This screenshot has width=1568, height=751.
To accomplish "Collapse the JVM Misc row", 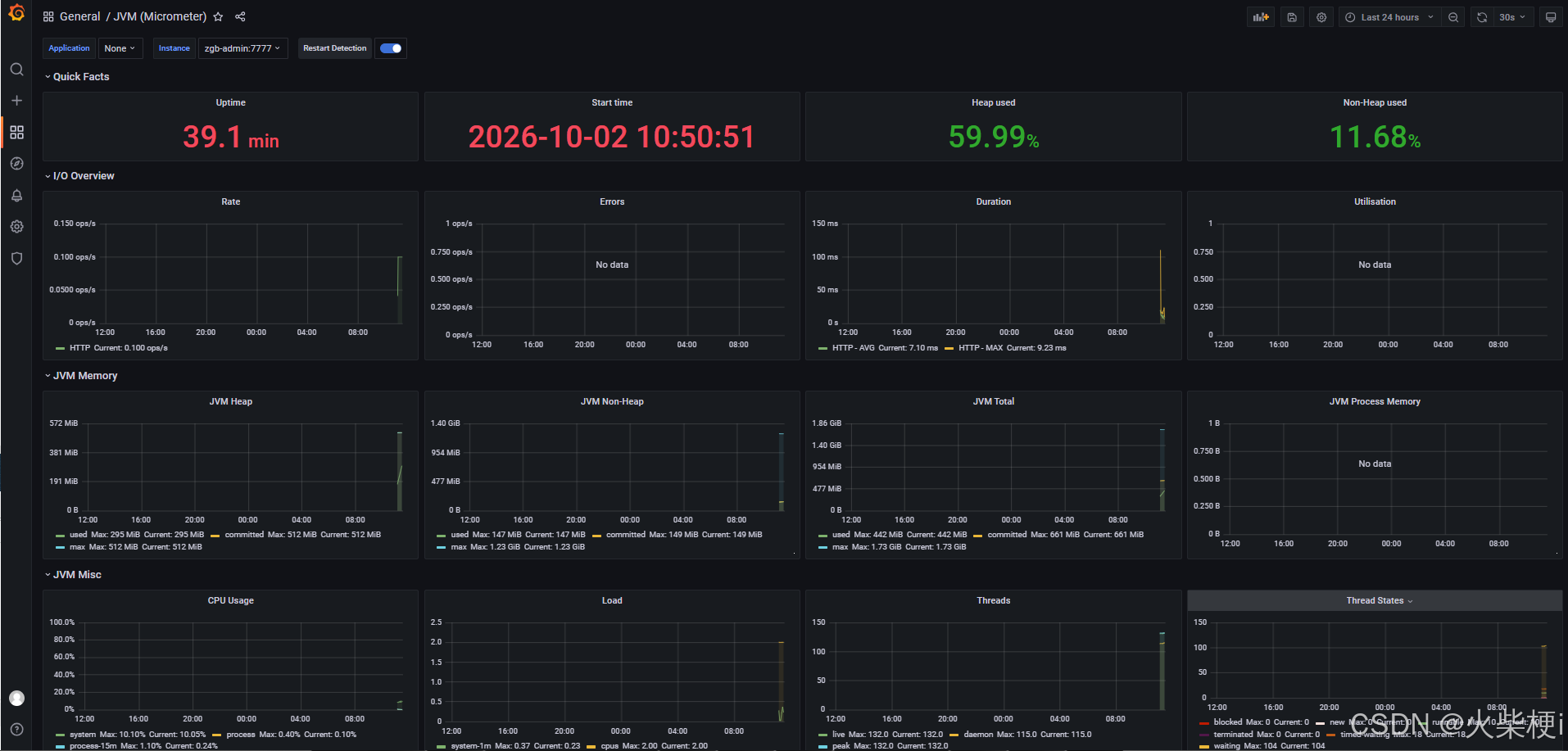I will coord(73,574).
